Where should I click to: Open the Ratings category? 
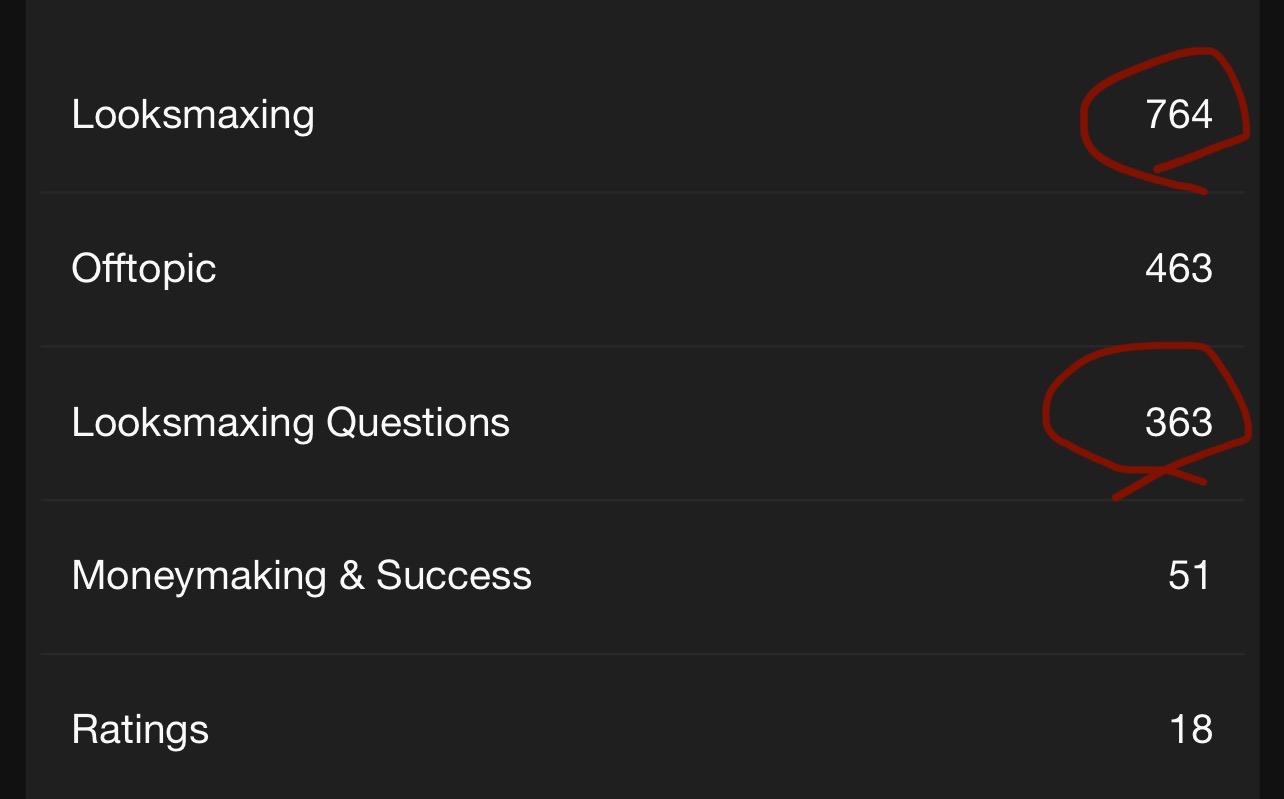140,730
